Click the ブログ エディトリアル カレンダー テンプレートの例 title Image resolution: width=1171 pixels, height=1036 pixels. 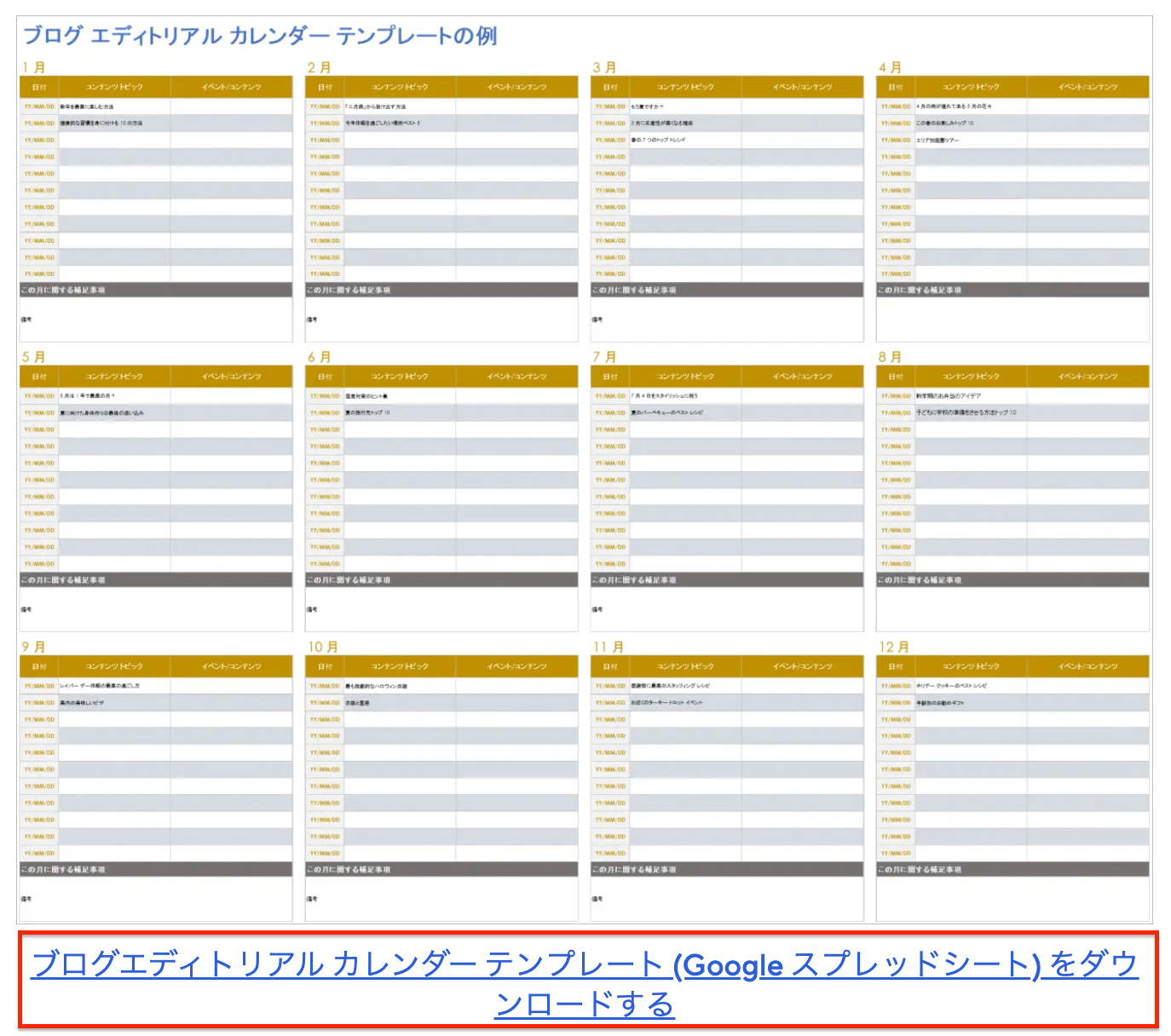262,36
